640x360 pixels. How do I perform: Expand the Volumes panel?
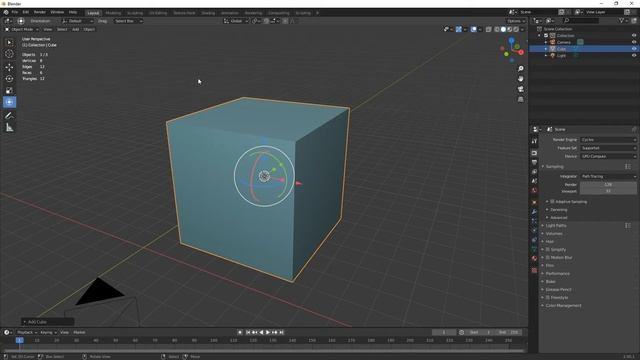[x=554, y=233]
